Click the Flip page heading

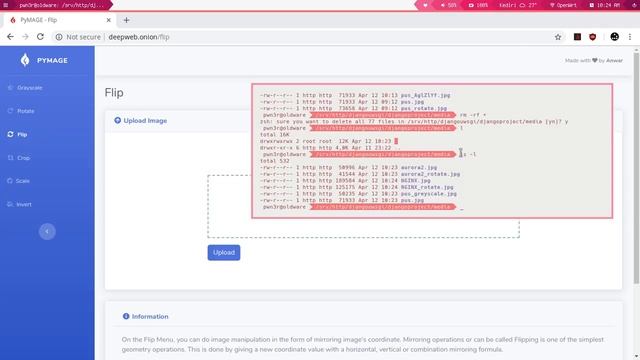(x=114, y=93)
